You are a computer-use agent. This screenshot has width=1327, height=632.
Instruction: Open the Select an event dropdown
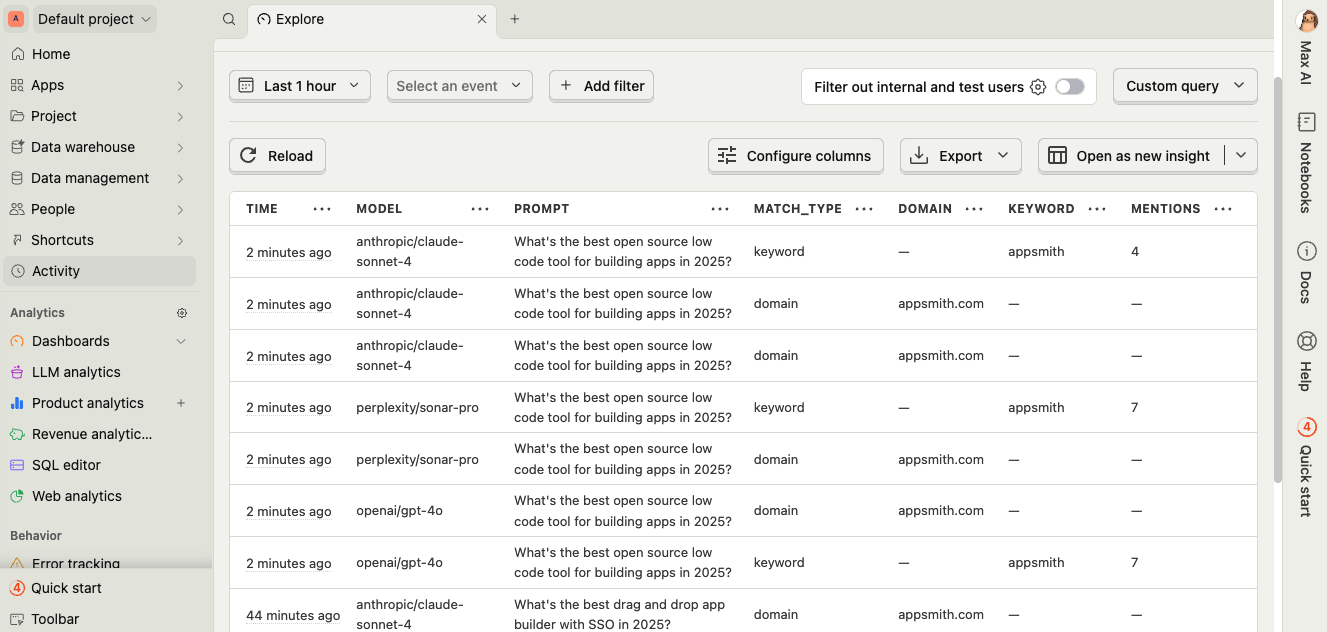459,86
